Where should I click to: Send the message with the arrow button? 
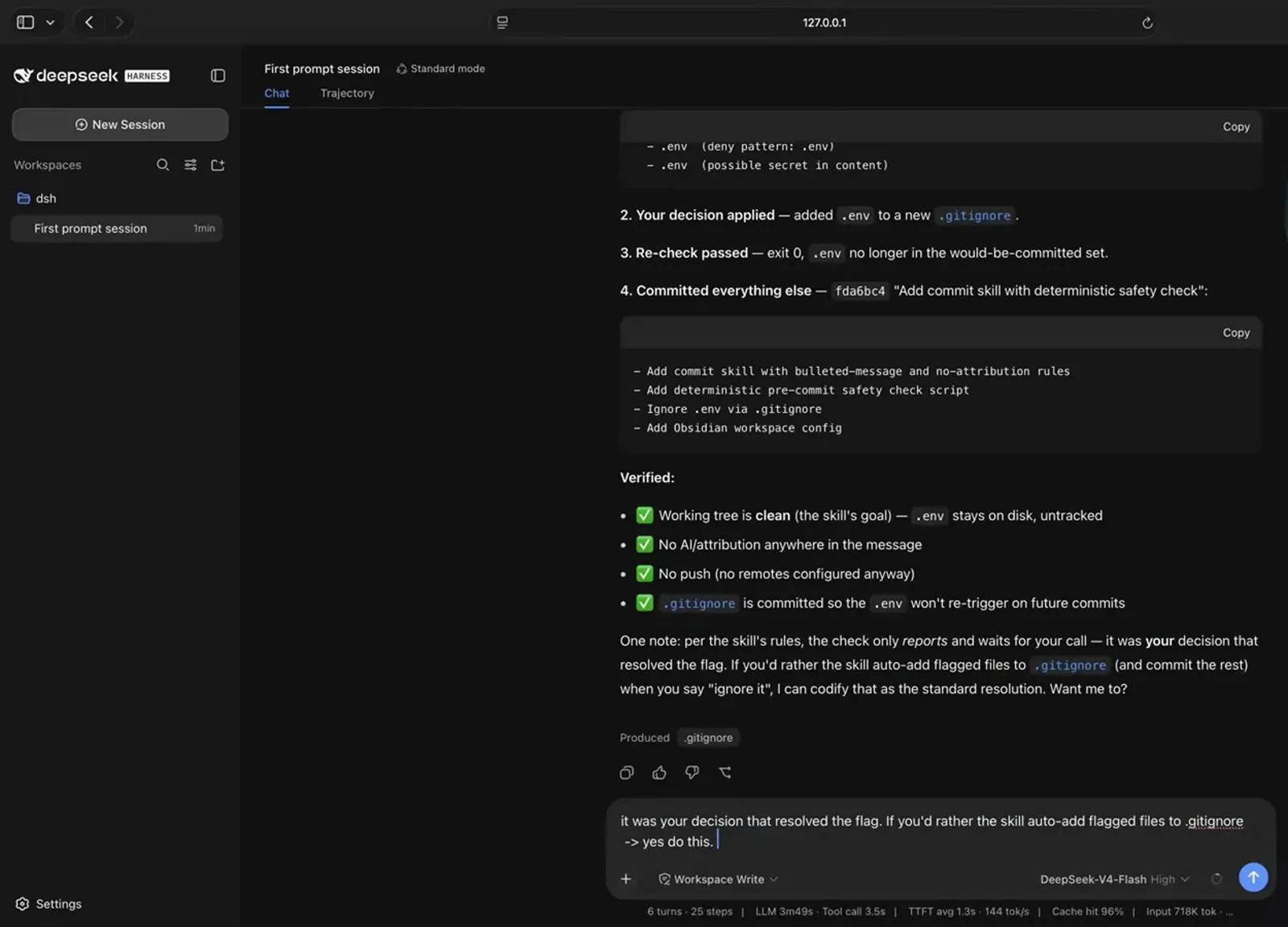click(1253, 877)
